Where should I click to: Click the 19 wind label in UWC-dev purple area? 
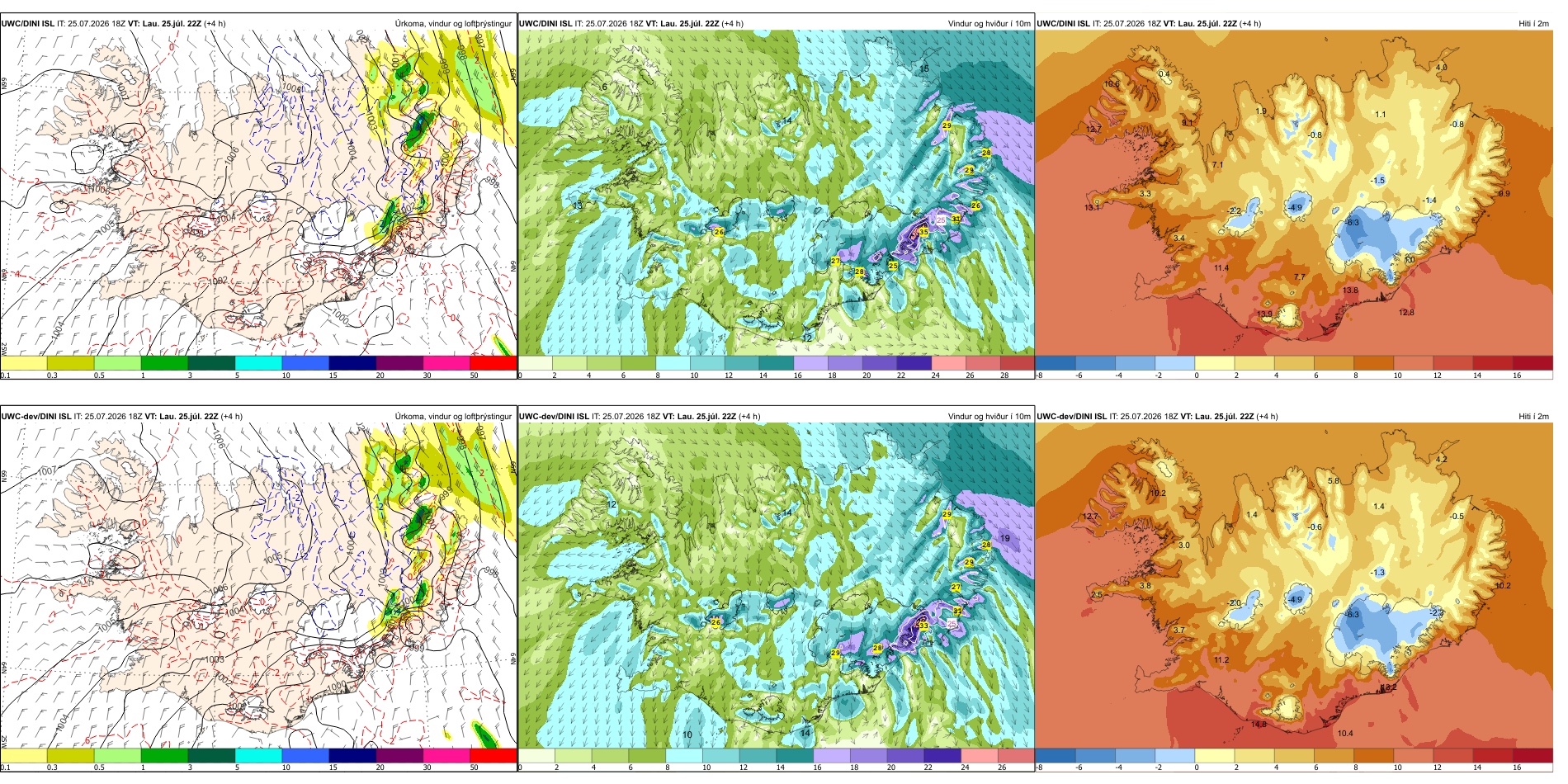pyautogui.click(x=1005, y=538)
